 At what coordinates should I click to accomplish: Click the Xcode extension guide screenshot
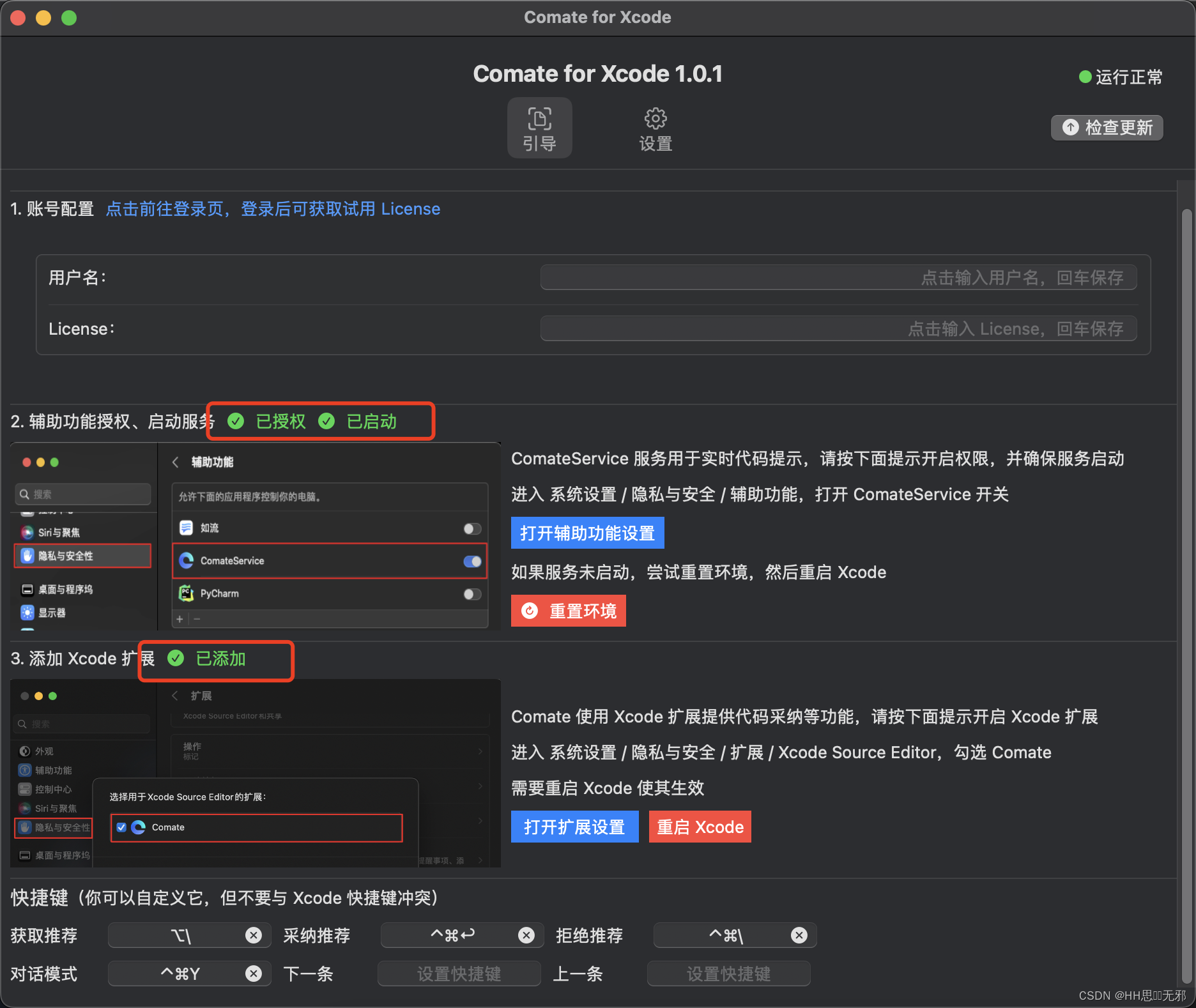[256, 773]
